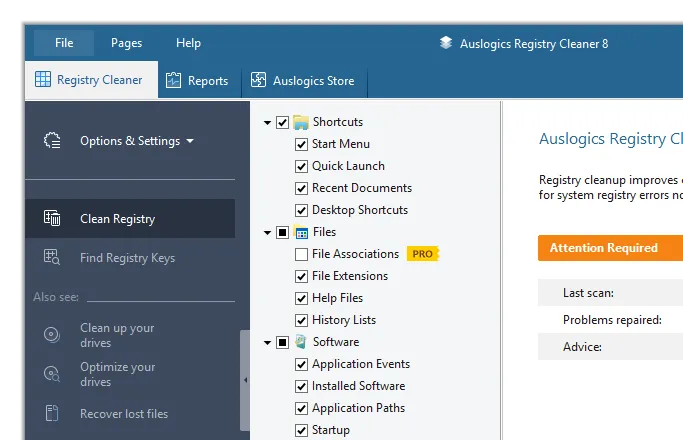The image size is (683, 440).
Task: Uncheck the Application Paths checkbox
Action: click(x=301, y=408)
